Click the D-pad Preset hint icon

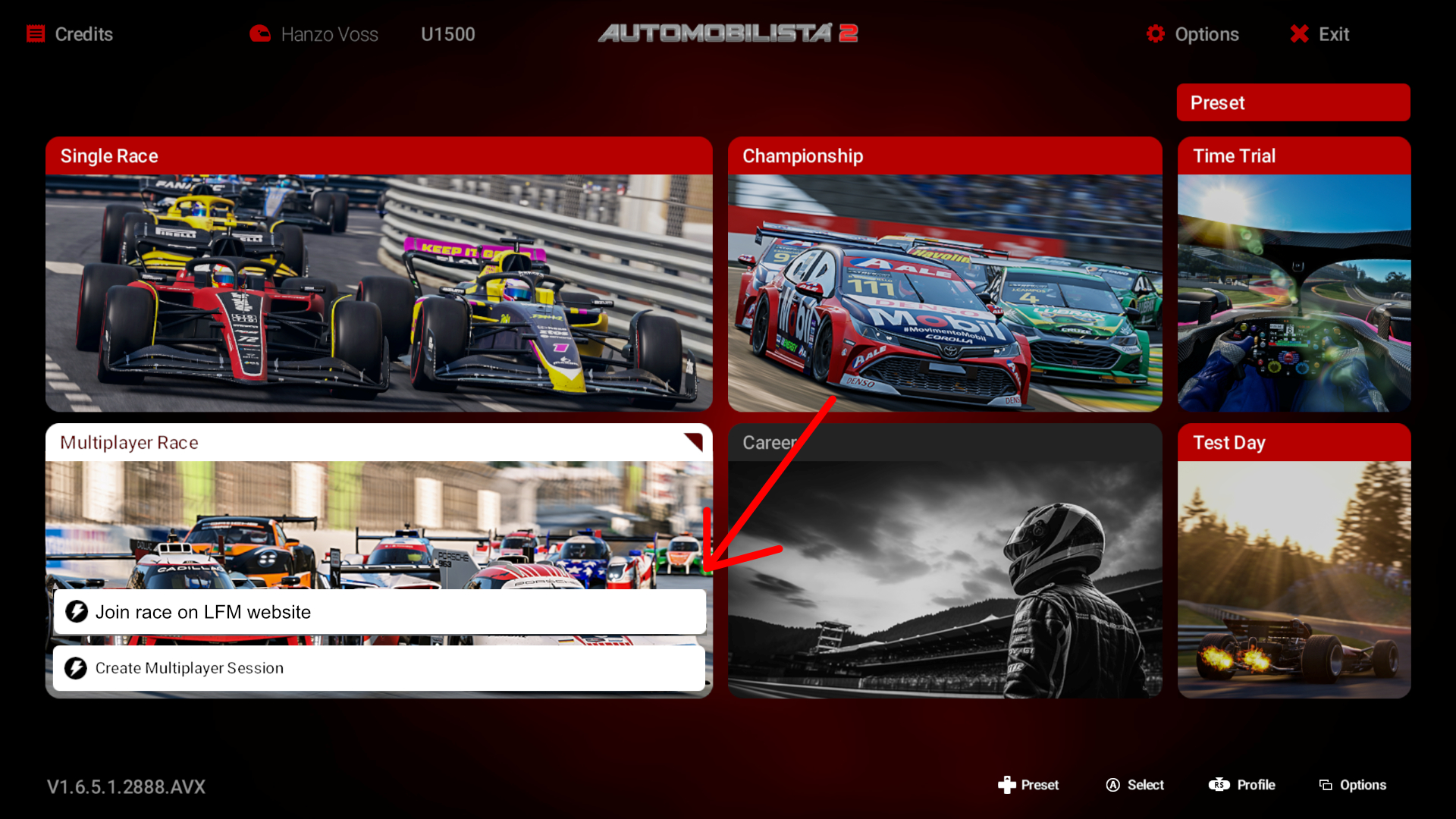tap(1006, 785)
